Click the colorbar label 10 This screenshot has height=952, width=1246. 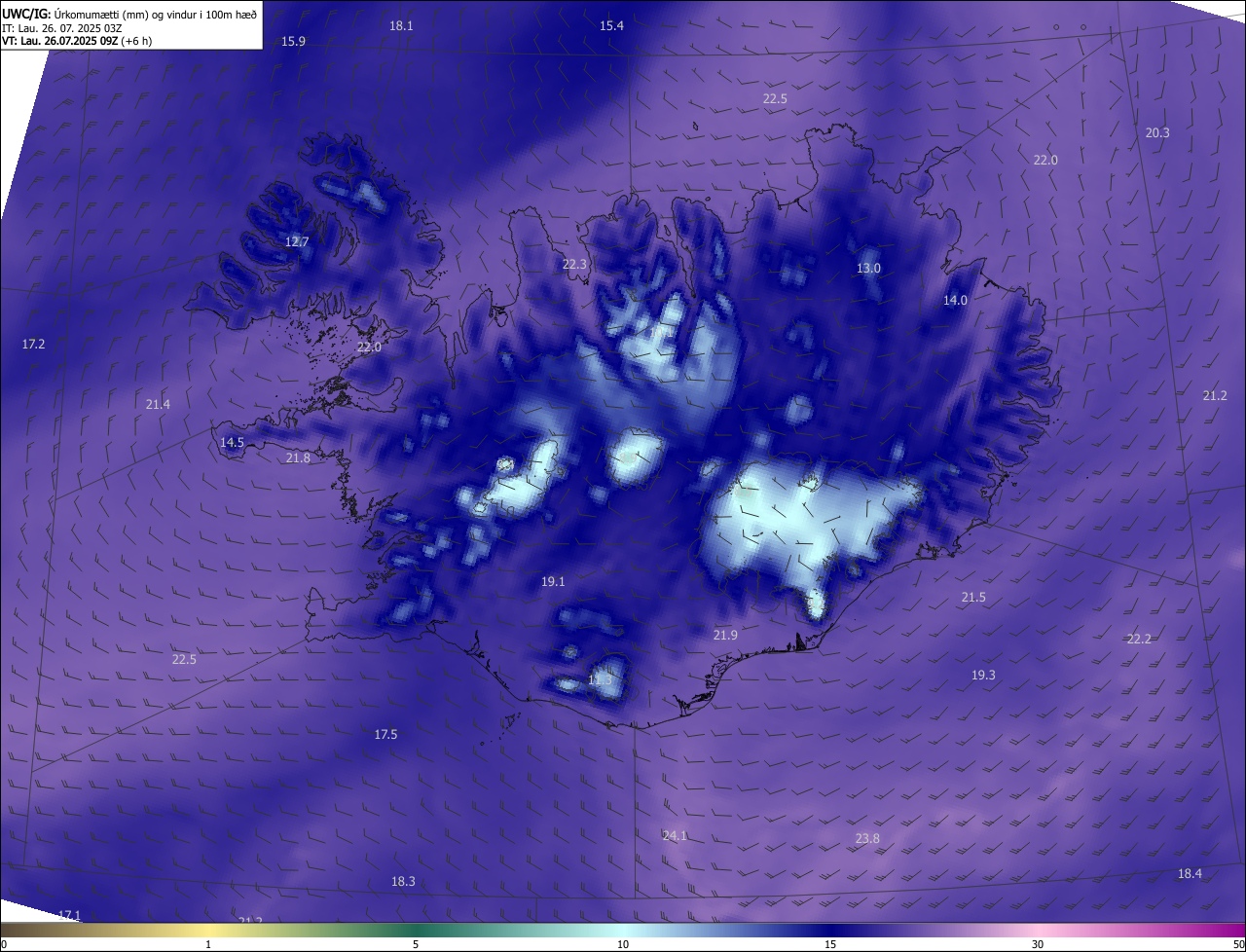(623, 944)
